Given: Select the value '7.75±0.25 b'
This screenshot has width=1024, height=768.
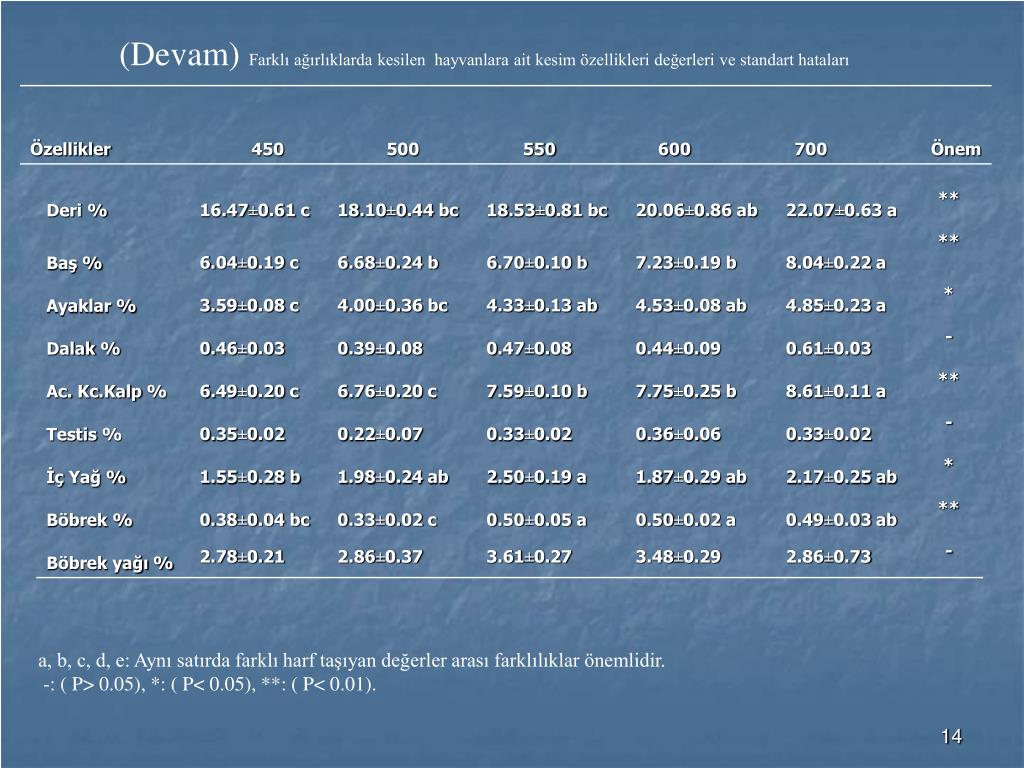Looking at the screenshot, I should tap(686, 392).
